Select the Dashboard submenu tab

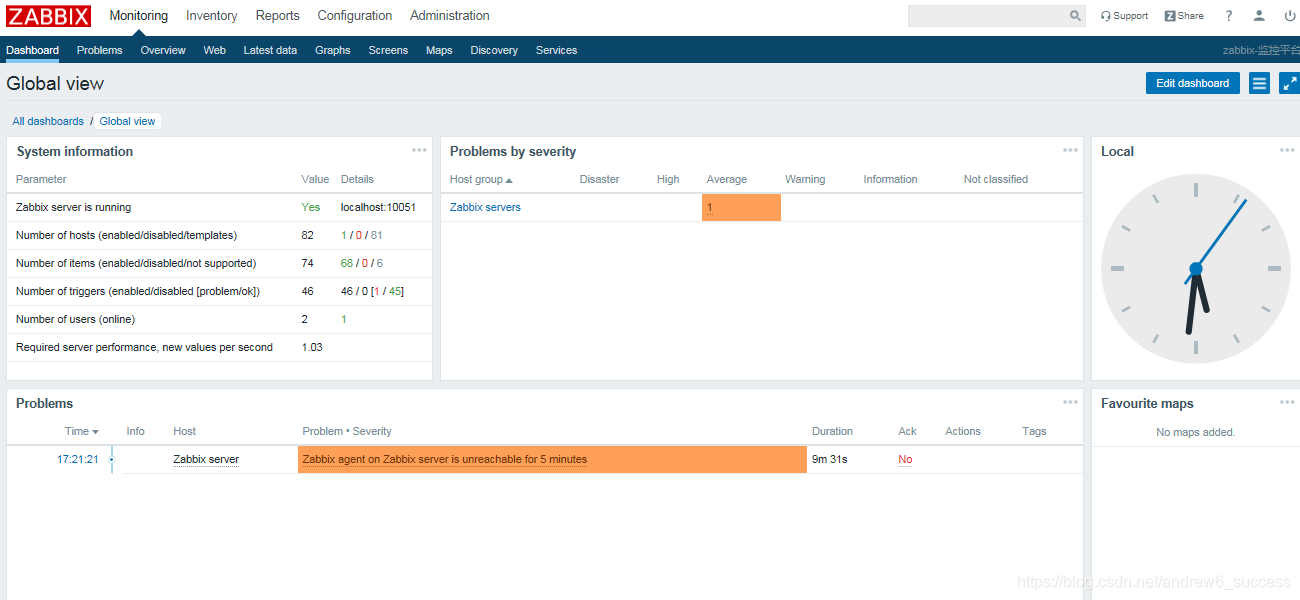[x=32, y=50]
